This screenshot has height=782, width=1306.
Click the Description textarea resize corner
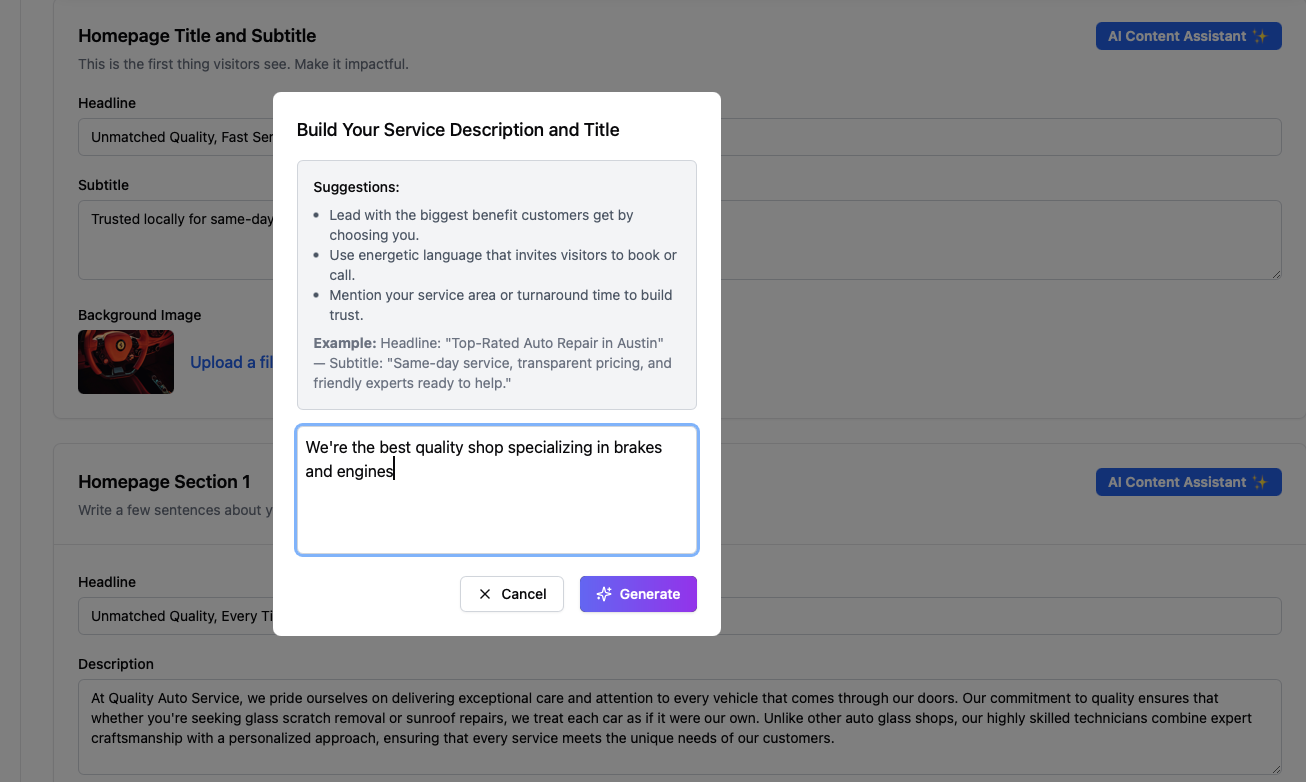(1275, 768)
